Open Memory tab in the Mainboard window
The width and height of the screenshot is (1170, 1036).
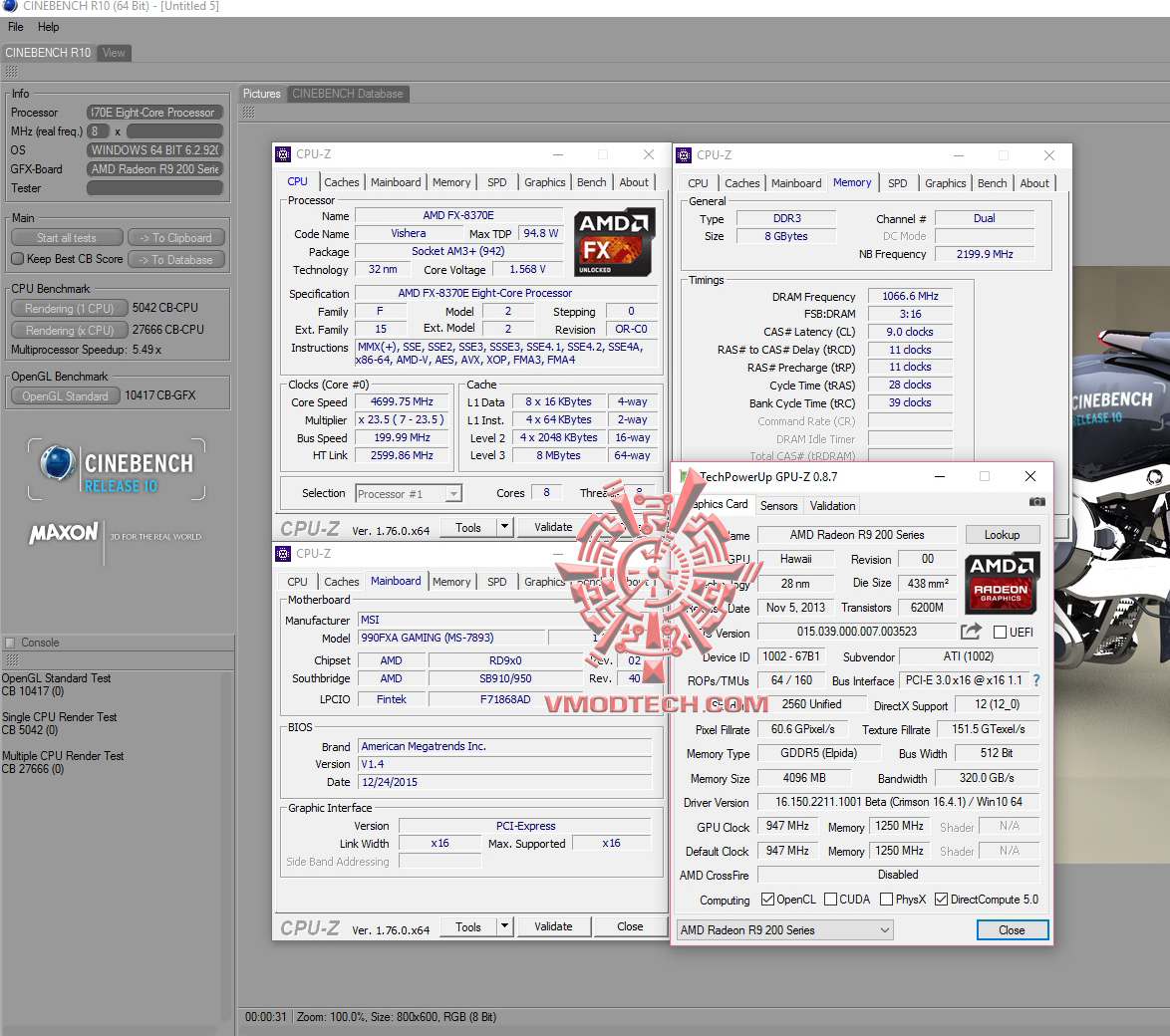coord(451,582)
